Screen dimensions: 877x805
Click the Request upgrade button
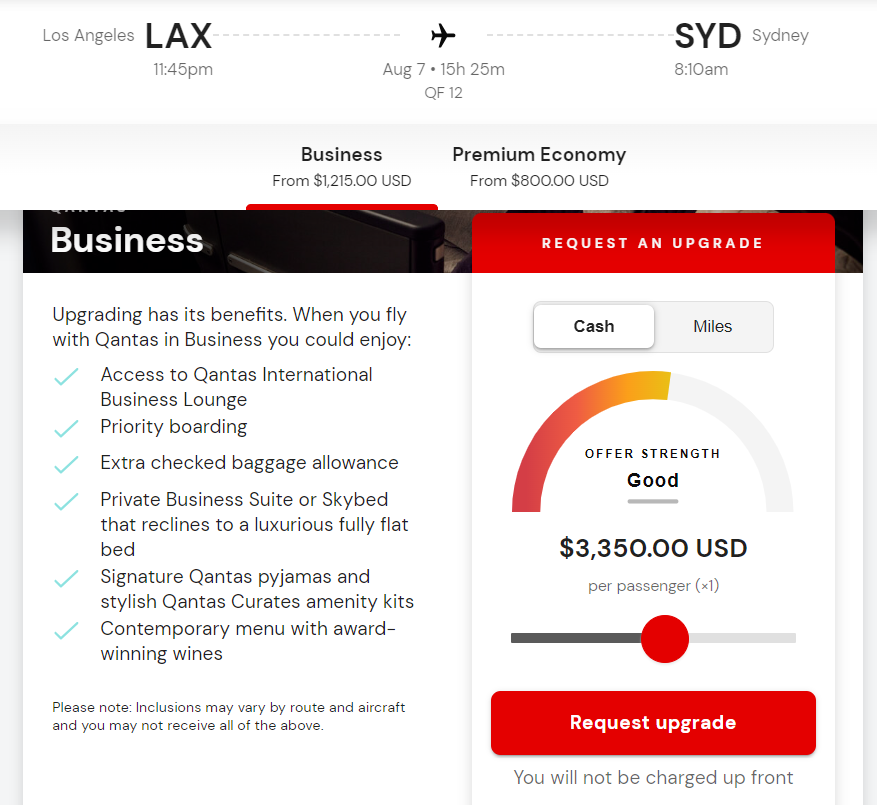pyautogui.click(x=653, y=722)
